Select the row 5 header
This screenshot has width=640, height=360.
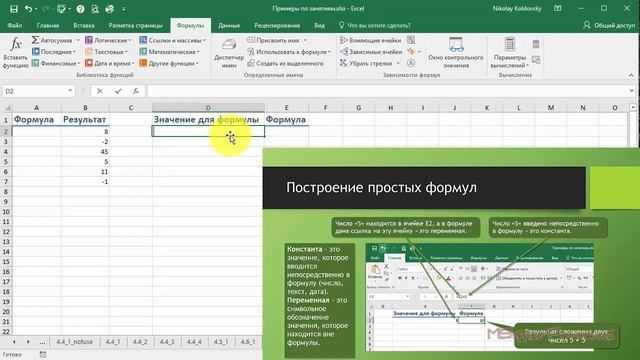point(6,162)
